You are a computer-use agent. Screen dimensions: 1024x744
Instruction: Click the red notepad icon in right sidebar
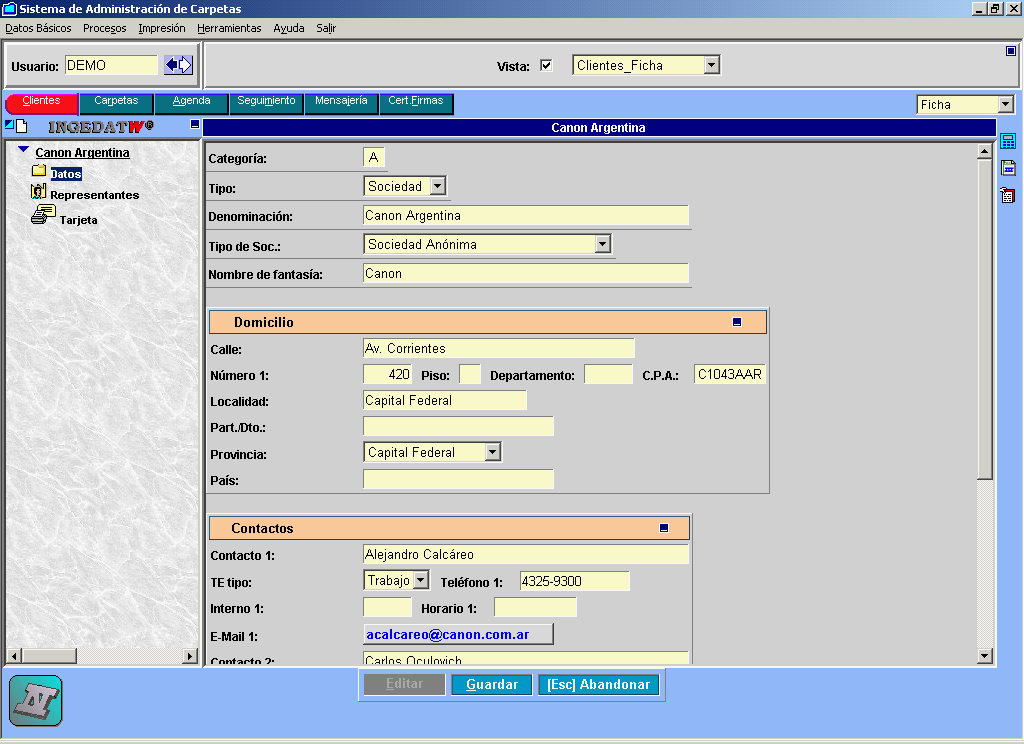1008,195
